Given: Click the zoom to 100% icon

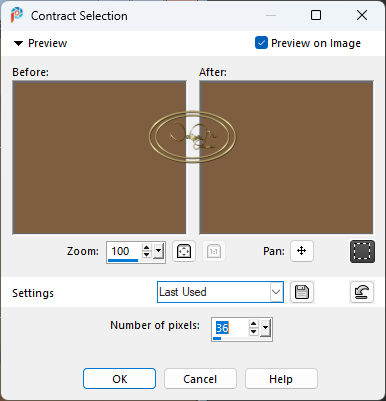Looking at the screenshot, I should (x=214, y=251).
